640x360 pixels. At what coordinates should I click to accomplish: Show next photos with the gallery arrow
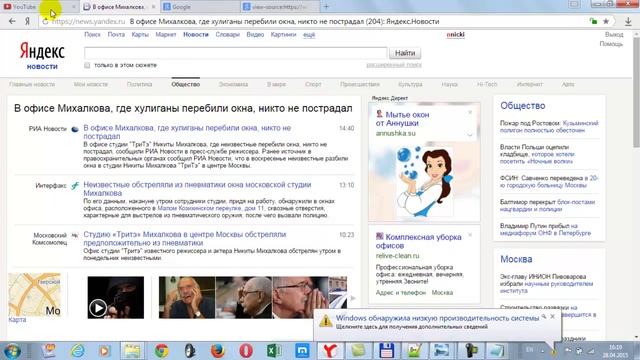(x=353, y=298)
